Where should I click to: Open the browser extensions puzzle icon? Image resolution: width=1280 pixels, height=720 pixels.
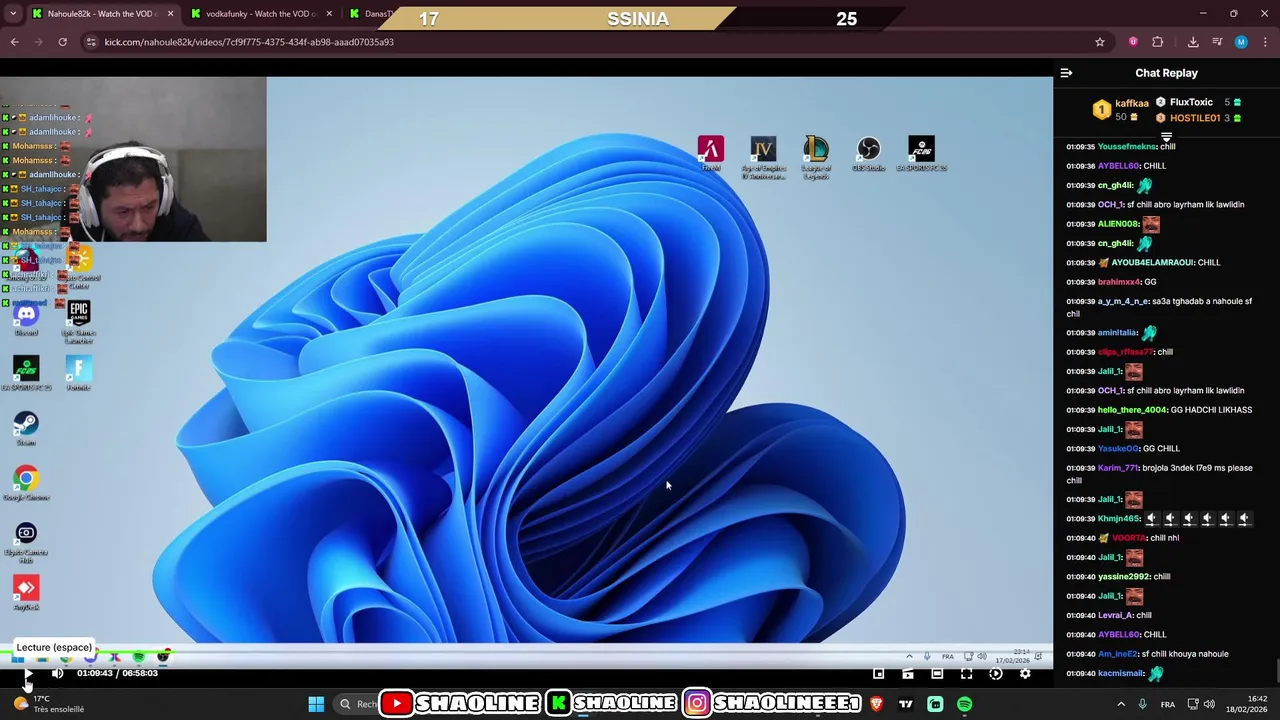click(x=1158, y=42)
